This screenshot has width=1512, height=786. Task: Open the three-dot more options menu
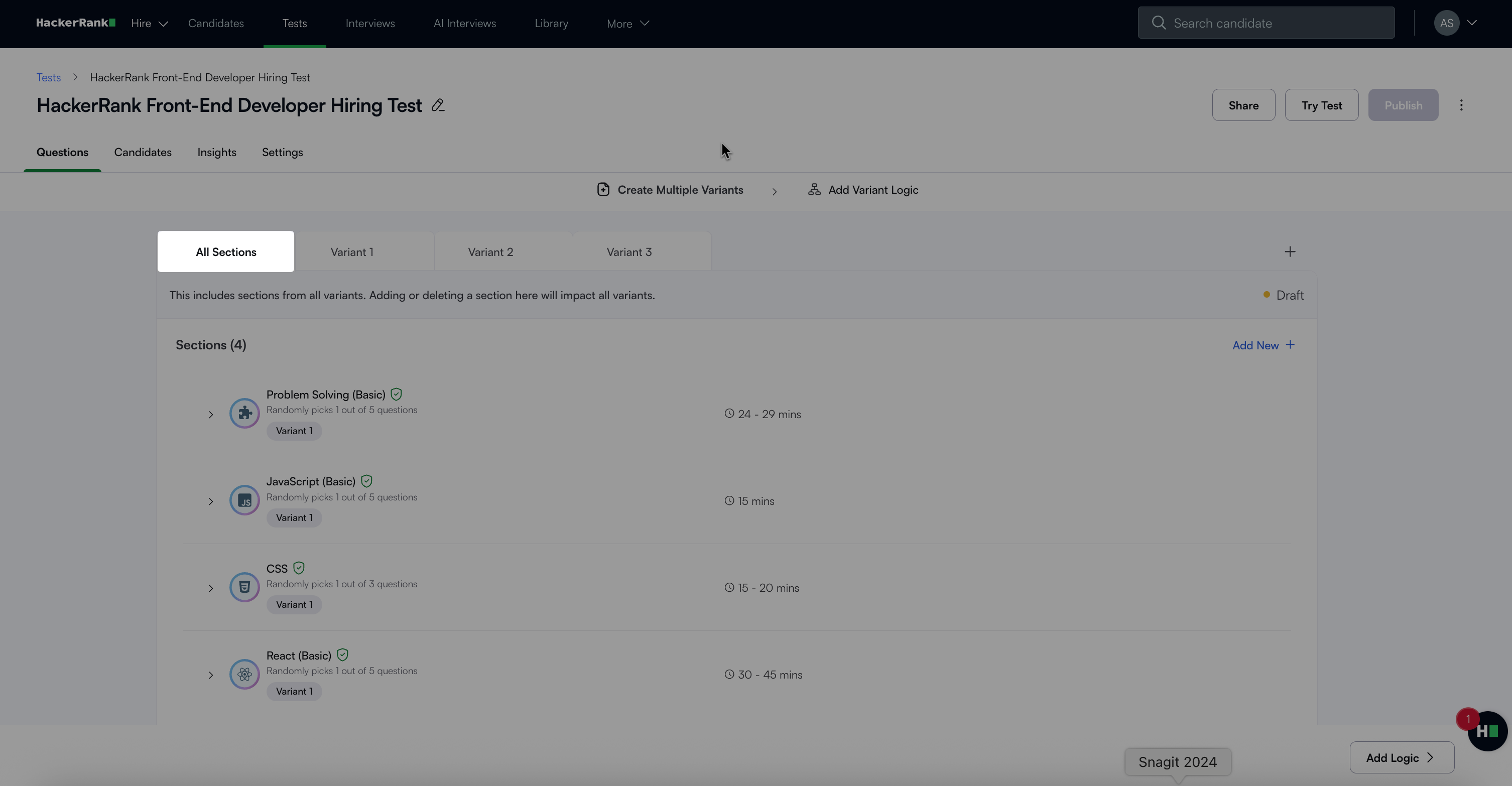1461,106
